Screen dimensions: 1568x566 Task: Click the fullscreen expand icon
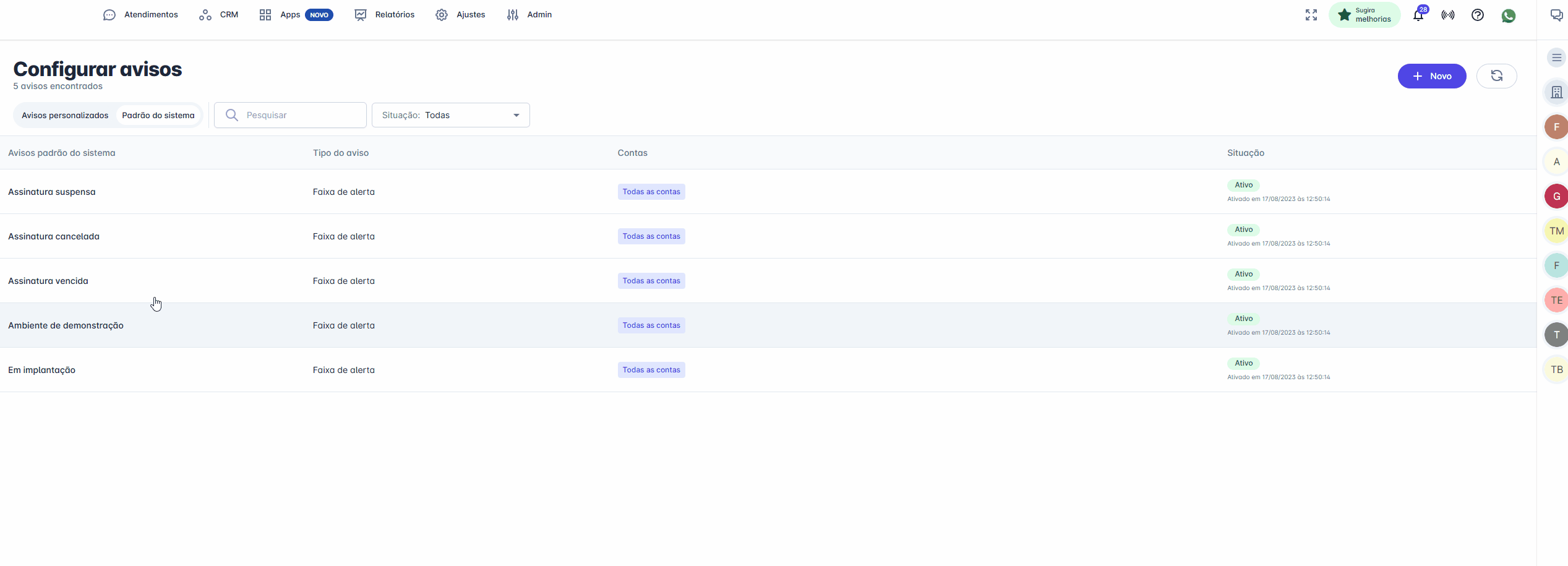click(1311, 15)
